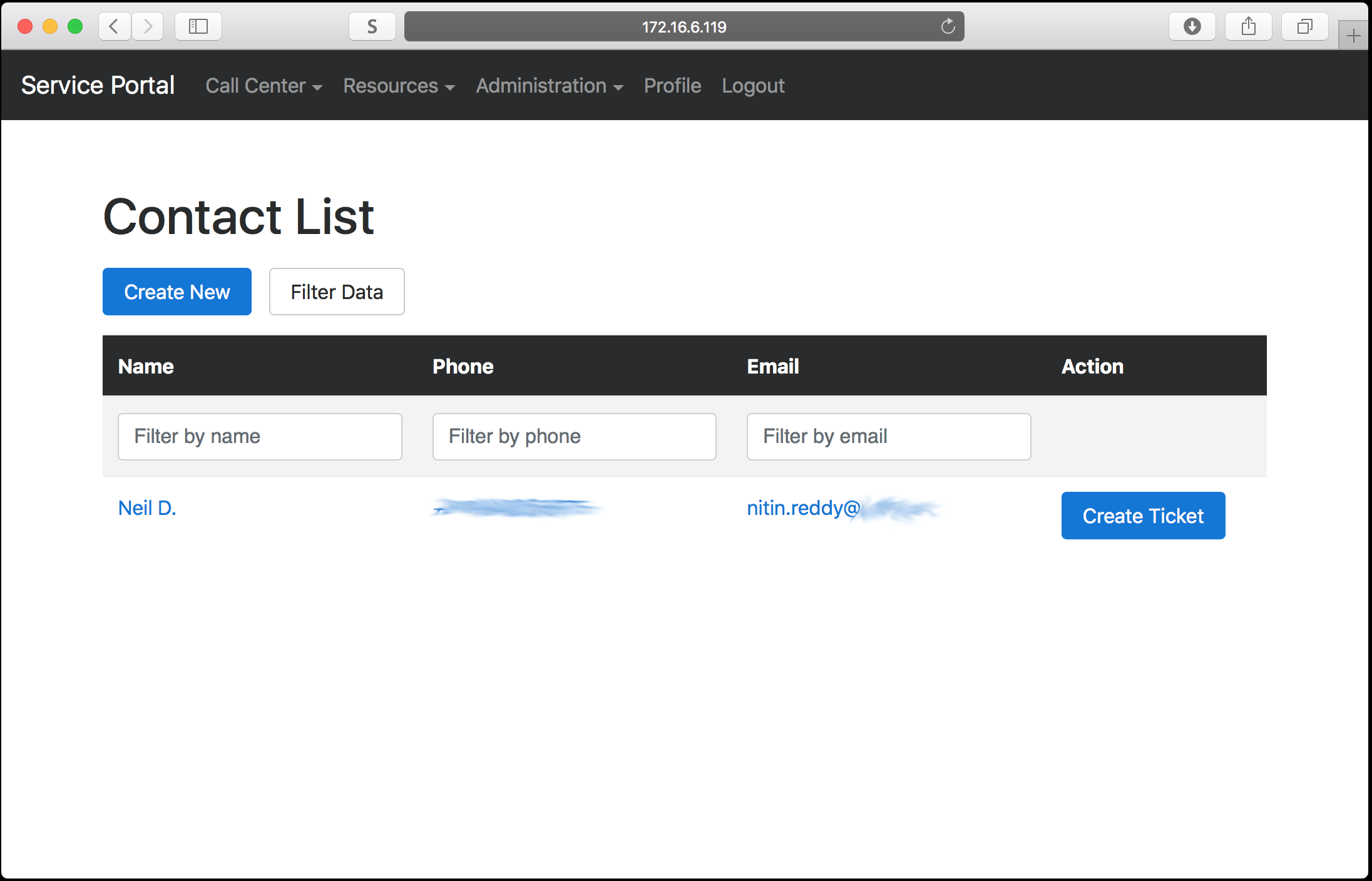The image size is (1372, 881).
Task: Open the downloads icon
Action: 1192,26
